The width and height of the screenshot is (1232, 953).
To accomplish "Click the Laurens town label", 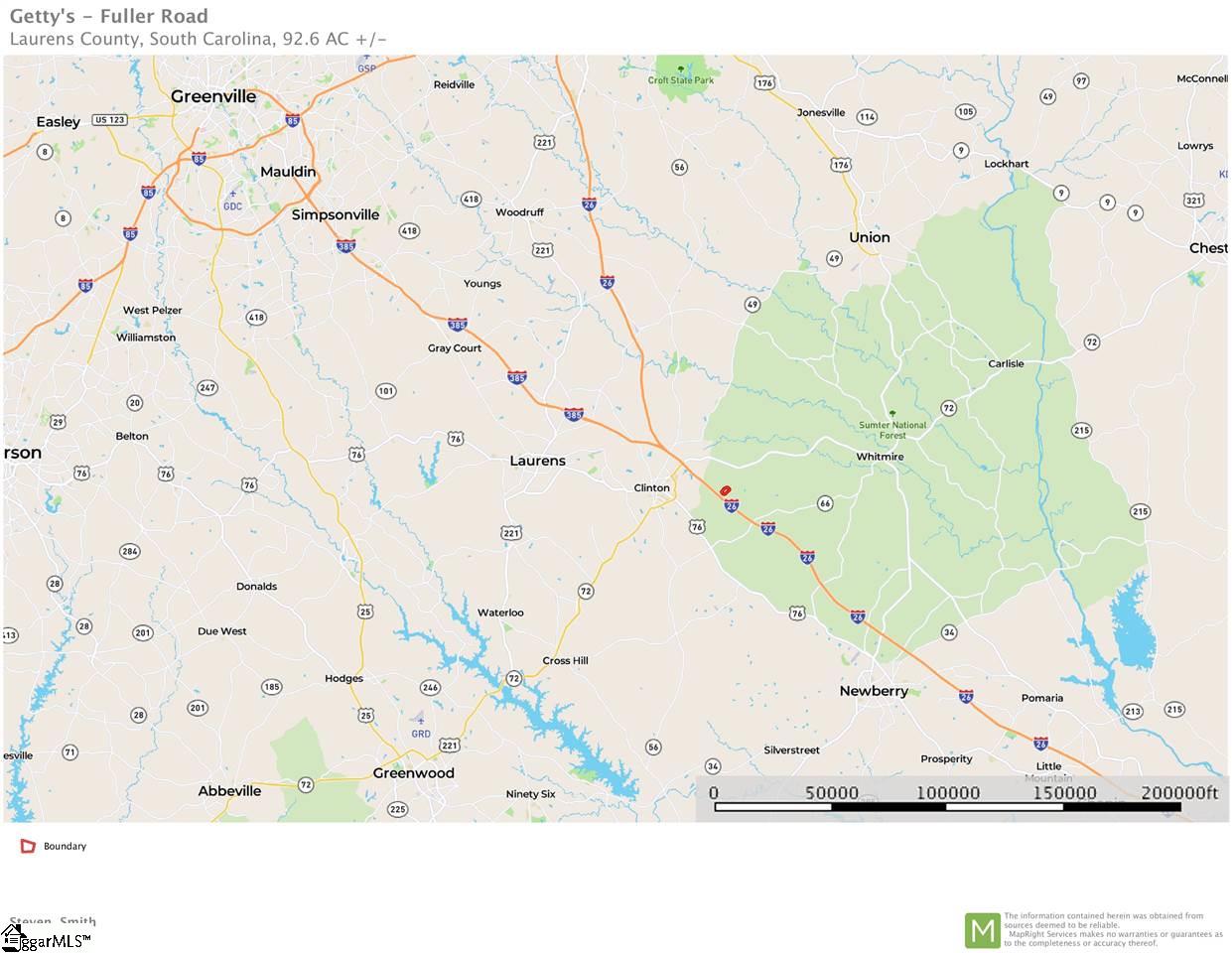I will (x=537, y=461).
